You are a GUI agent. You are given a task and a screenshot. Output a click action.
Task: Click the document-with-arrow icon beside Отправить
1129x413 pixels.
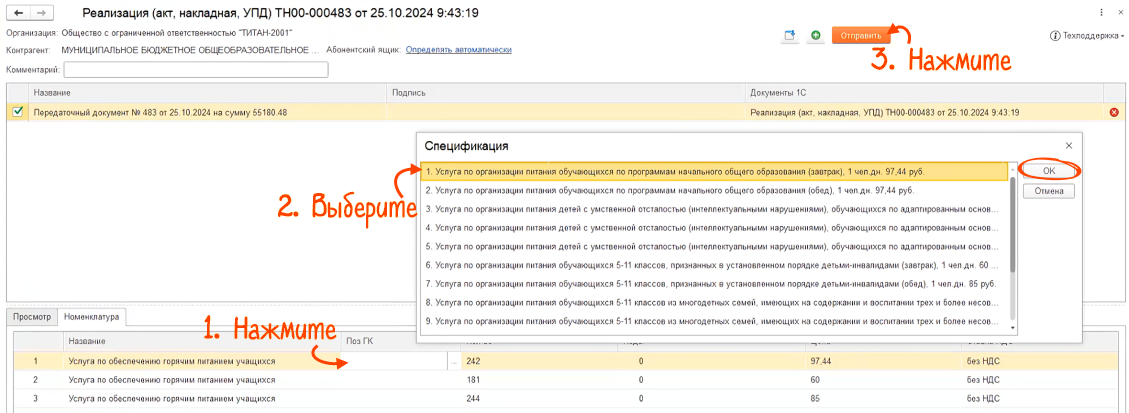(790, 35)
